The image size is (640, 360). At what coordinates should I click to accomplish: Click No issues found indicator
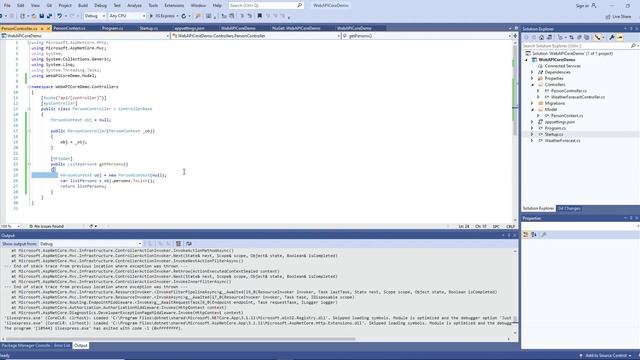[46, 226]
